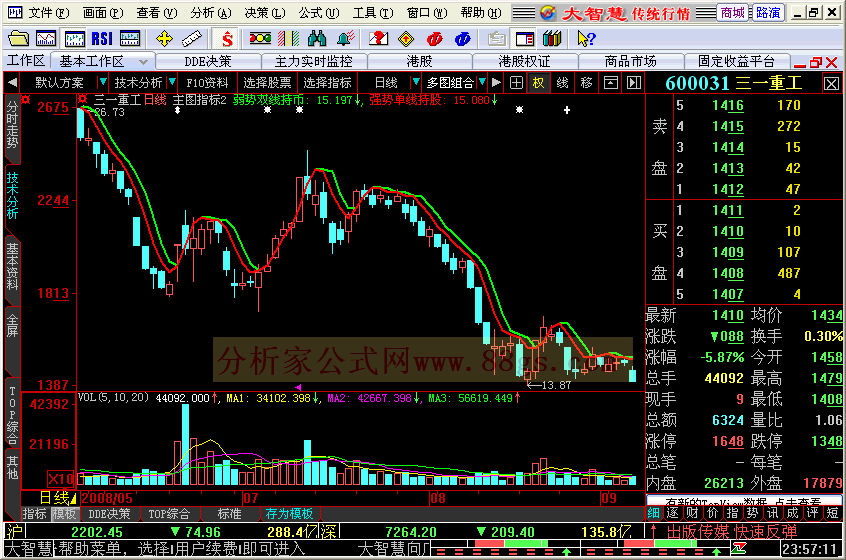The width and height of the screenshot is (846, 560).
Task: Select the yellow four-arrow move tool
Action: point(164,39)
